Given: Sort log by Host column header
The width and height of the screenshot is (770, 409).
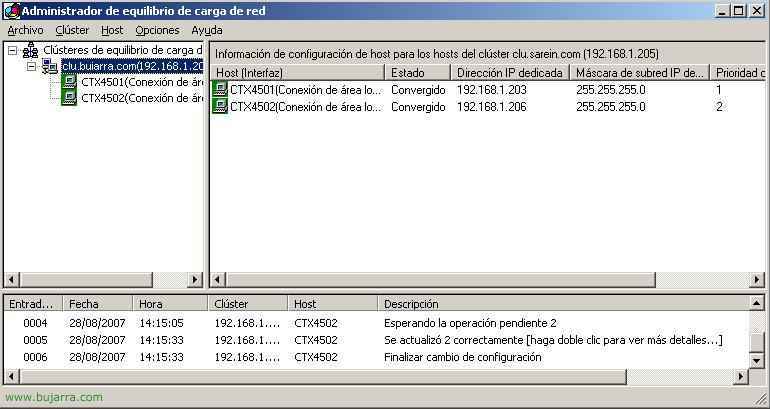Looking at the screenshot, I should [333, 304].
